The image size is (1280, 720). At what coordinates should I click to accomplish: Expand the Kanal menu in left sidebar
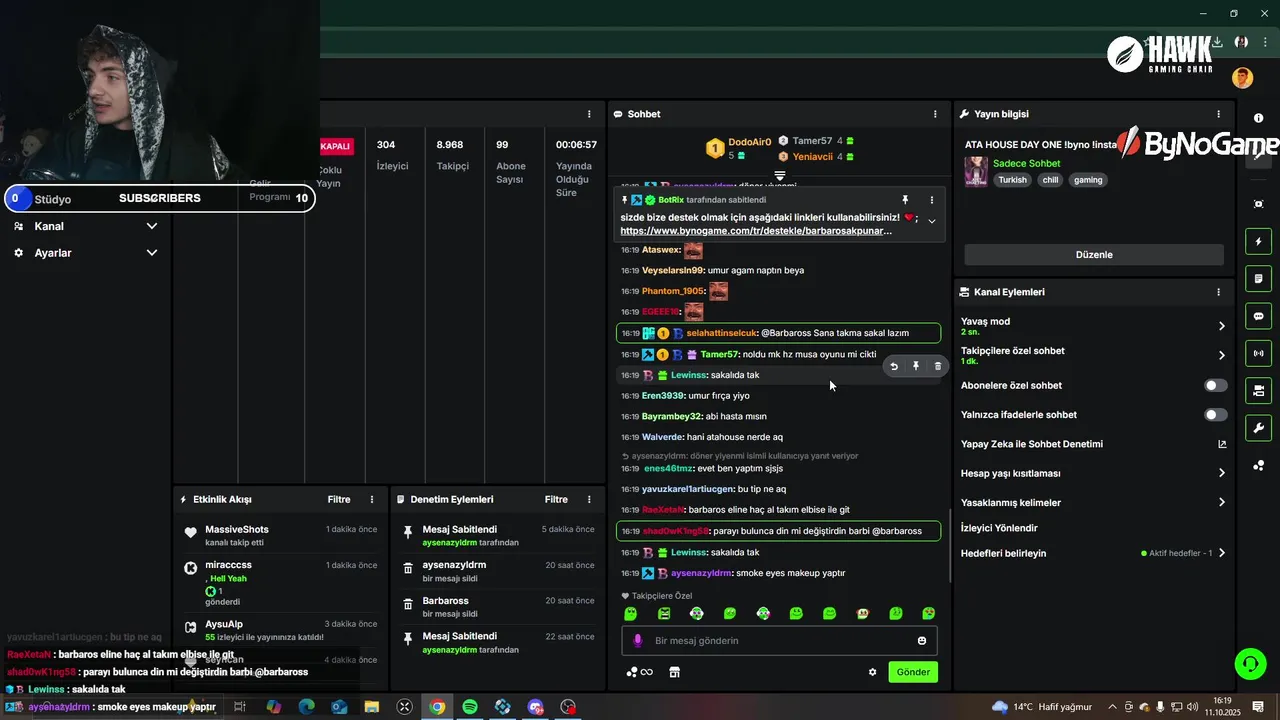click(x=152, y=226)
